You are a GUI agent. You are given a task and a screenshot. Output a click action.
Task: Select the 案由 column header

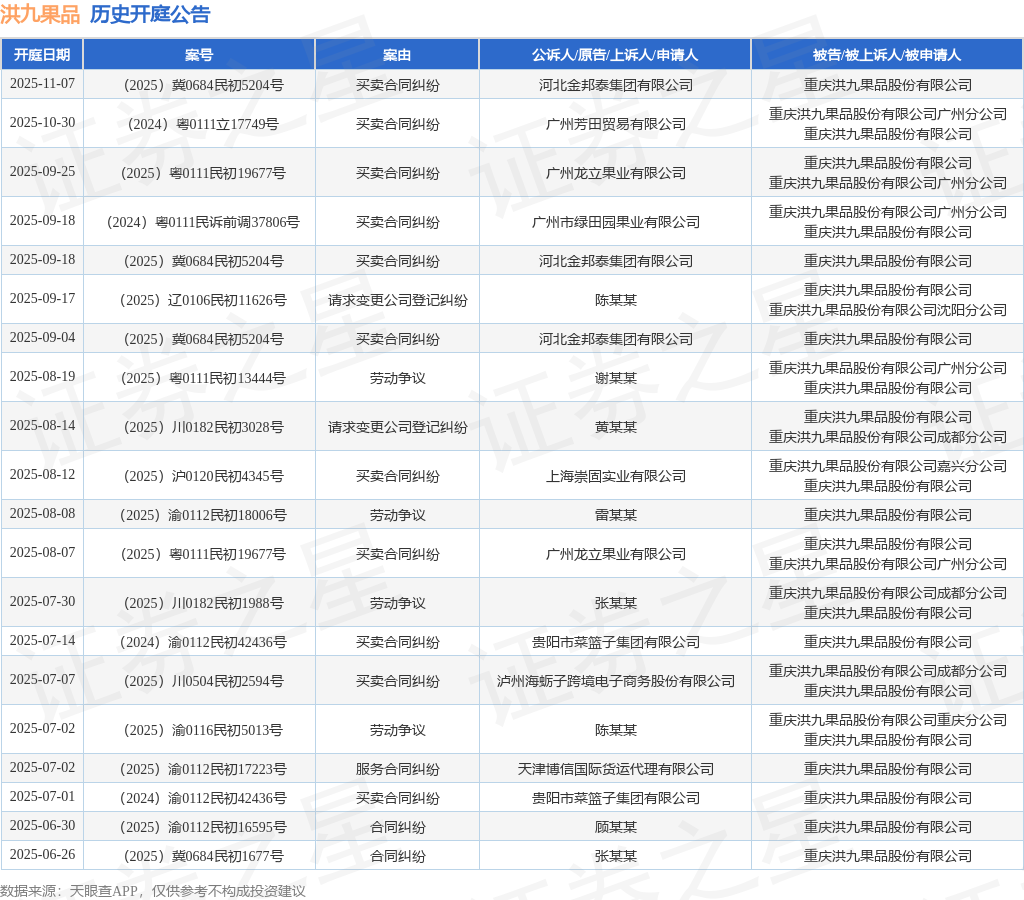[x=397, y=55]
